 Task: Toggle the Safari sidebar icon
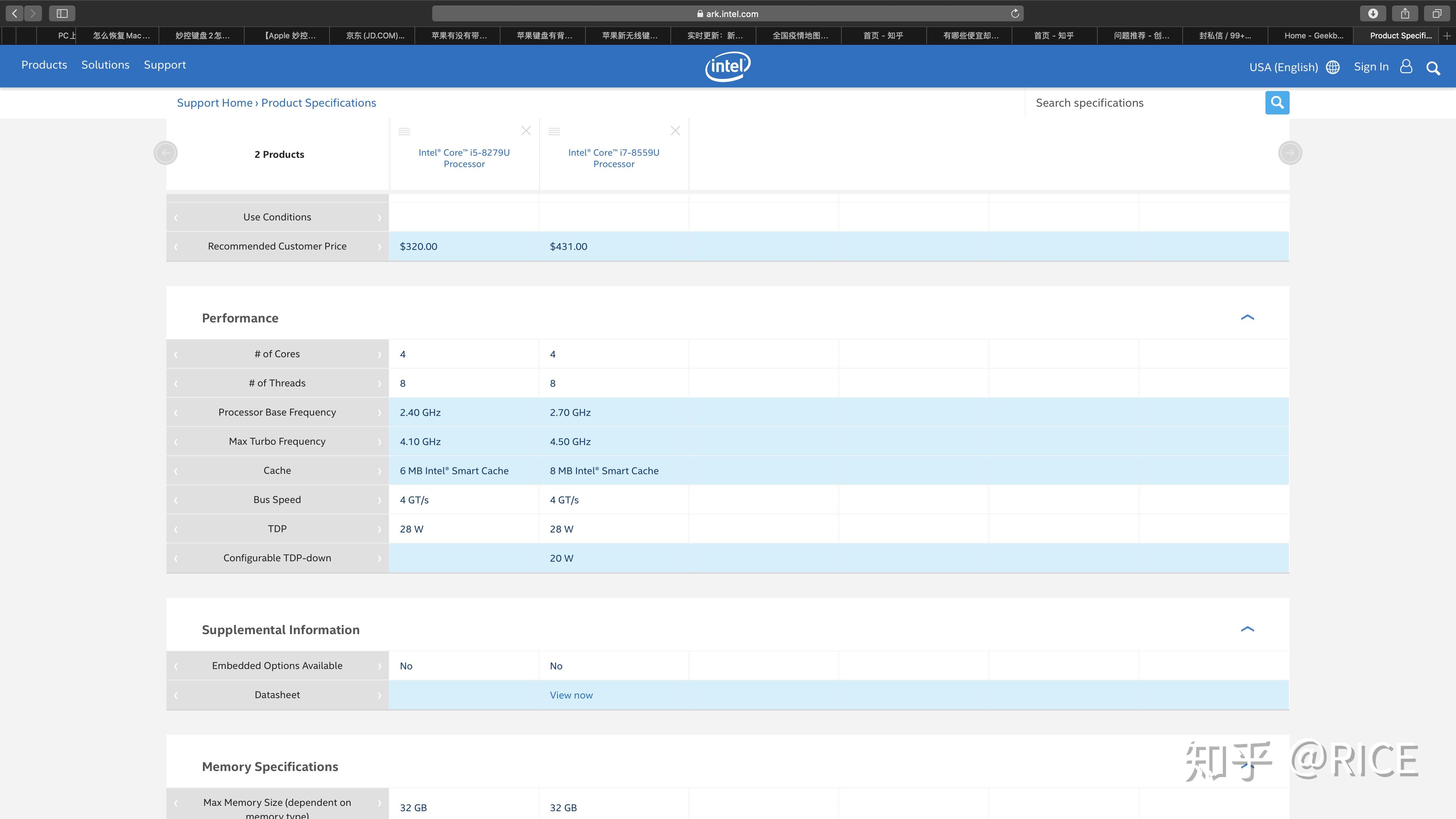(62, 13)
